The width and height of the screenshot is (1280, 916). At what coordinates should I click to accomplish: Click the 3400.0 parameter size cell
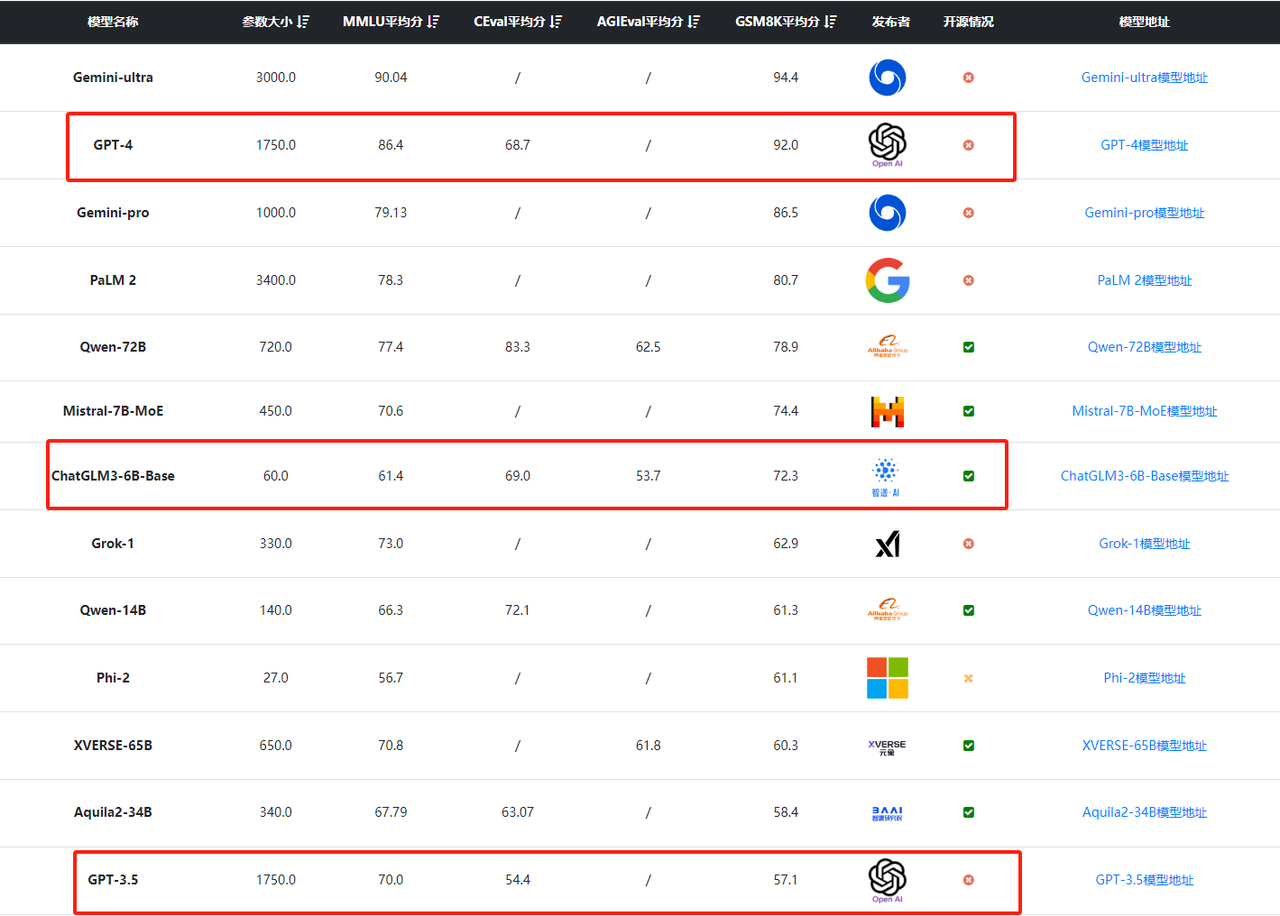(276, 280)
